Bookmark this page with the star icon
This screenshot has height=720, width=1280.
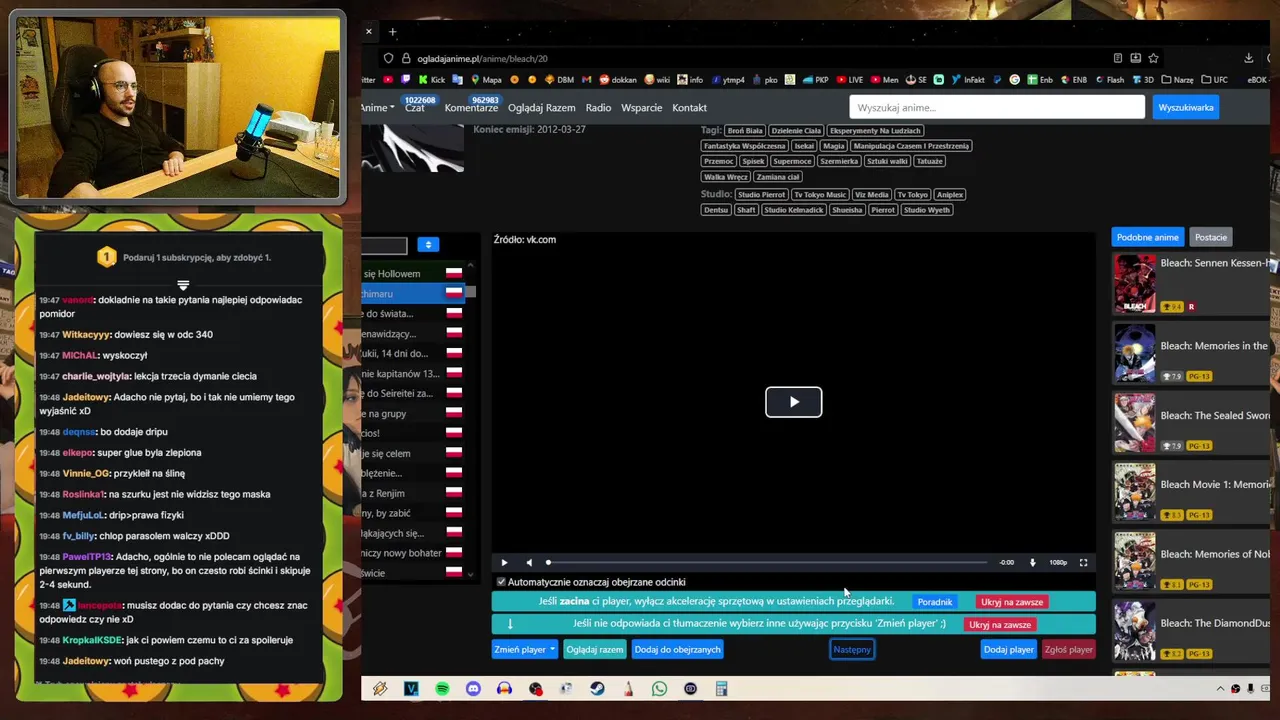click(x=1153, y=58)
